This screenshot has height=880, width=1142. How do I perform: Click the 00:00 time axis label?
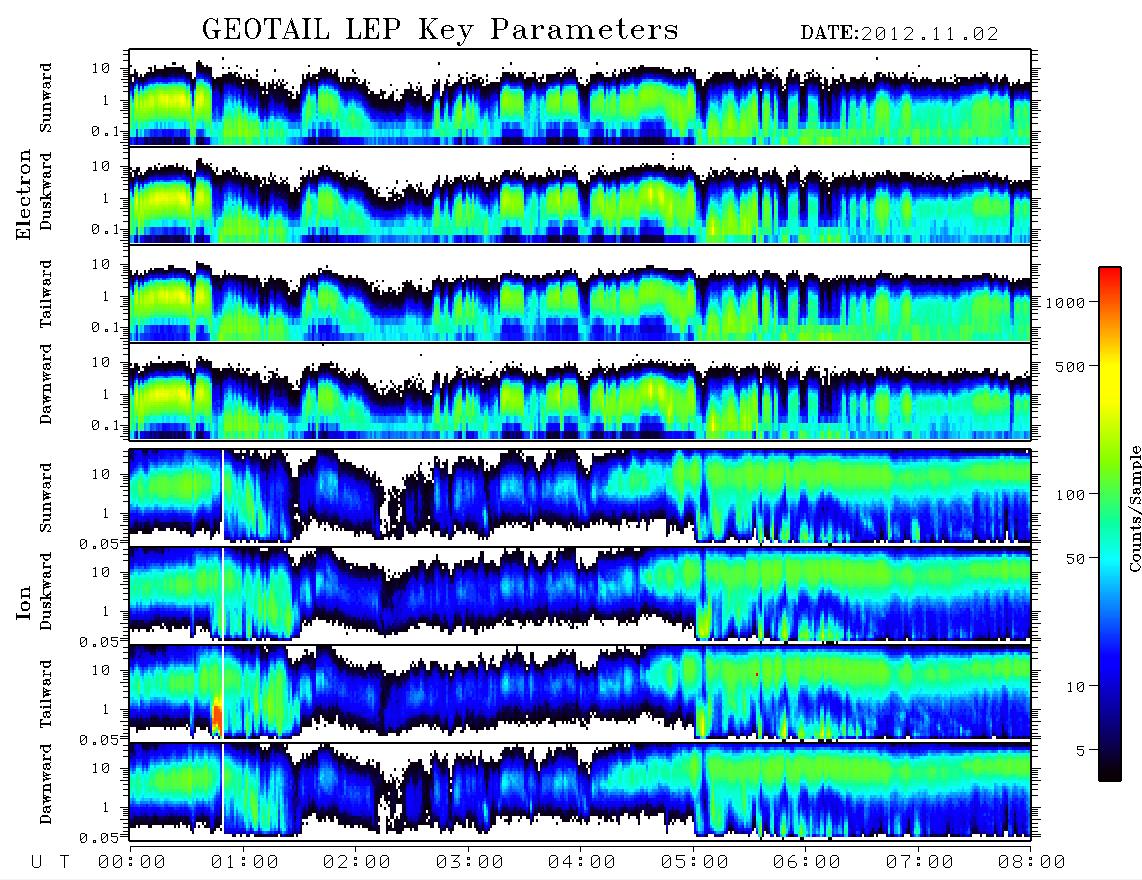[132, 863]
